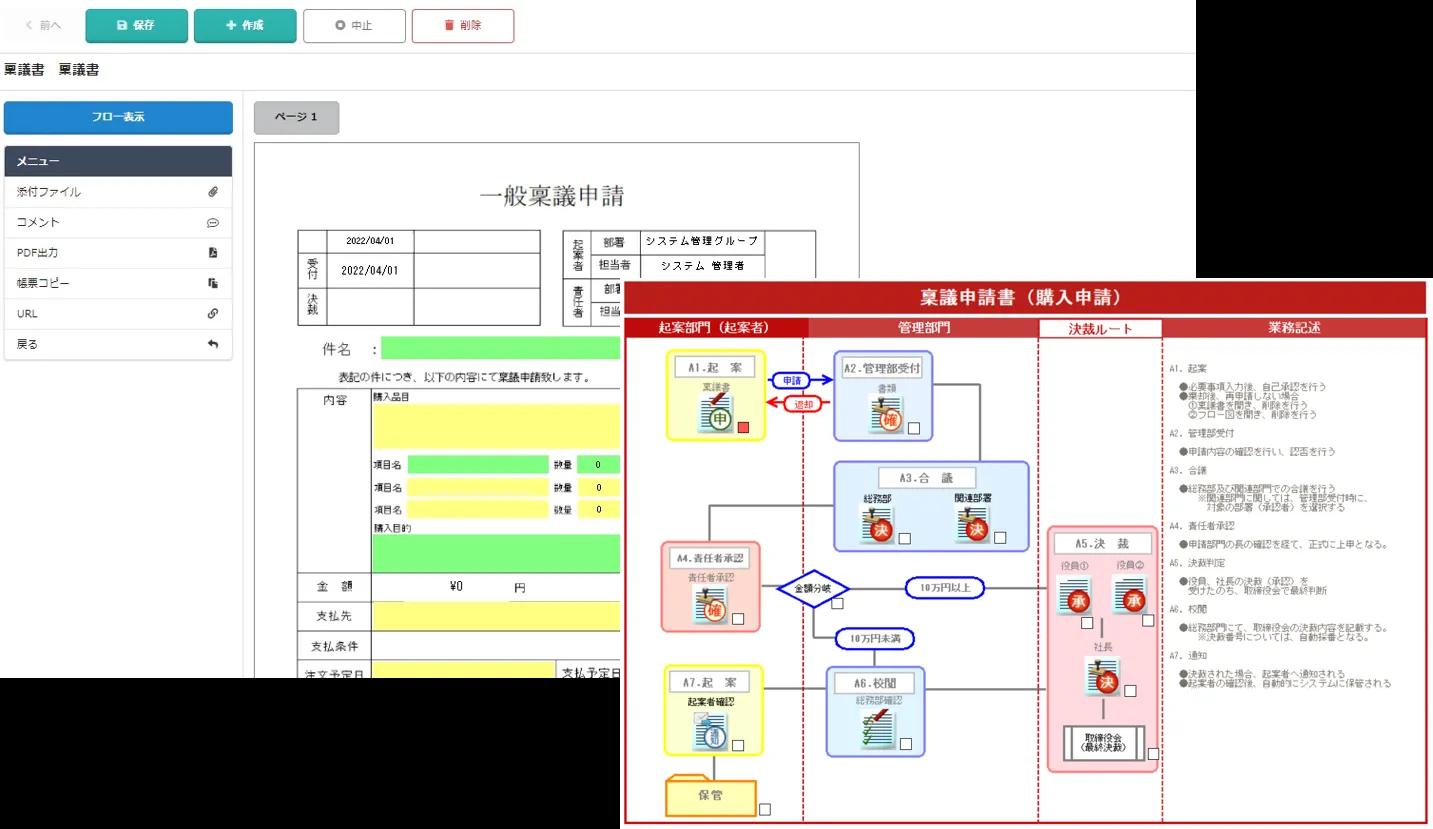Image resolution: width=1433 pixels, height=829 pixels.
Task: Check the box in A2.管理部受付 step
Action: pyautogui.click(x=913, y=429)
